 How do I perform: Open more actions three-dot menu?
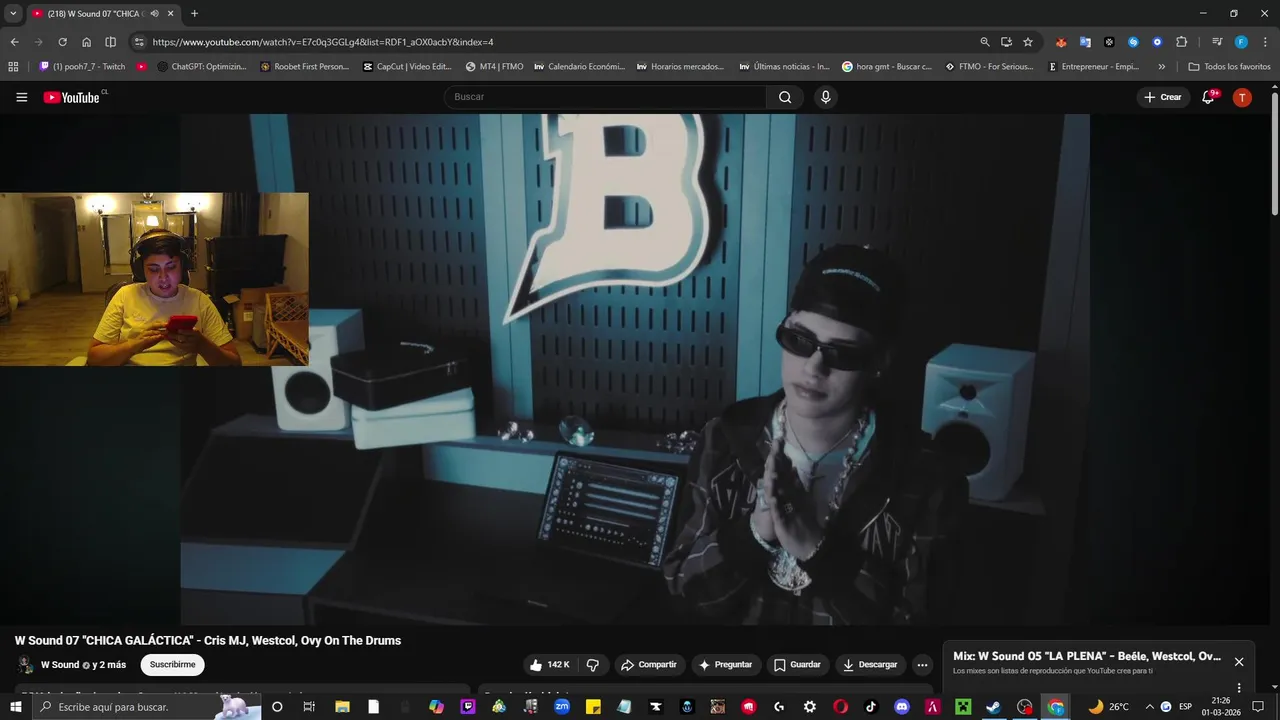coord(922,665)
